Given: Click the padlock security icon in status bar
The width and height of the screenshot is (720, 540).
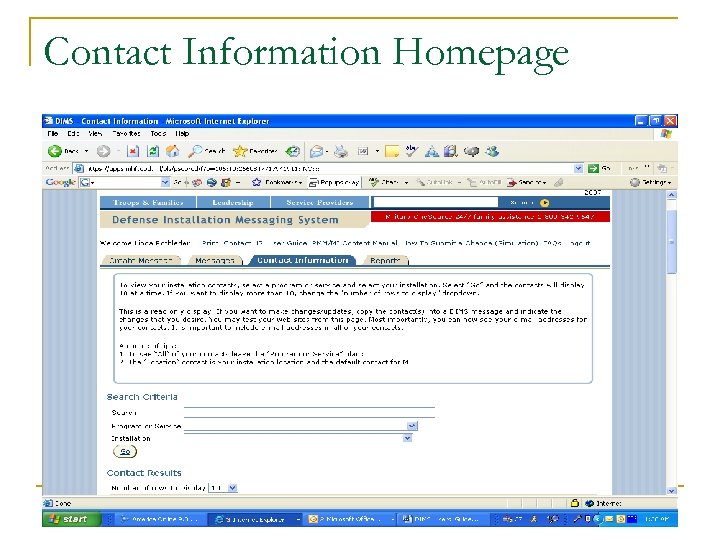Looking at the screenshot, I should (574, 503).
